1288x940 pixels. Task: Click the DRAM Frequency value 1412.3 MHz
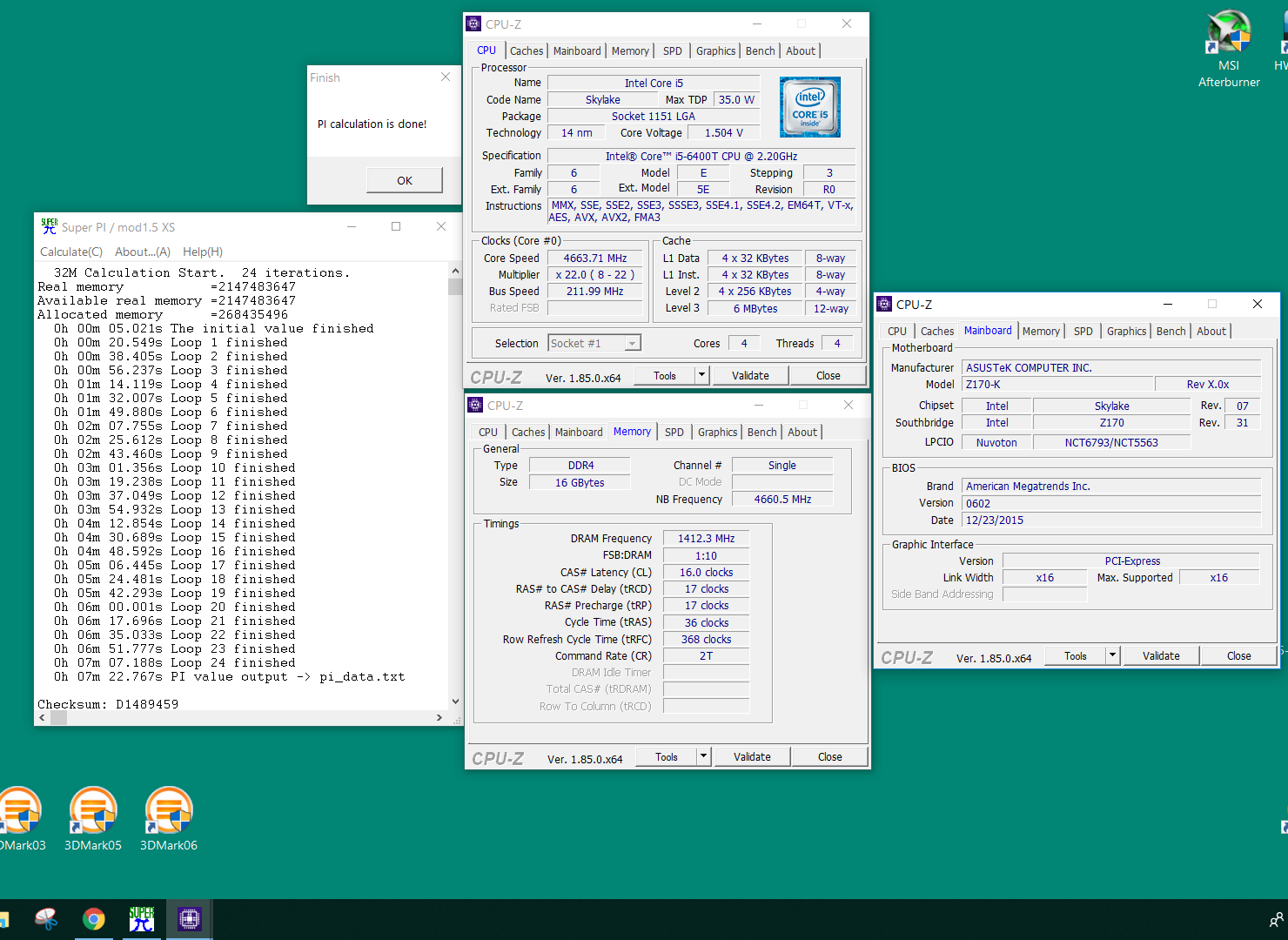point(707,539)
